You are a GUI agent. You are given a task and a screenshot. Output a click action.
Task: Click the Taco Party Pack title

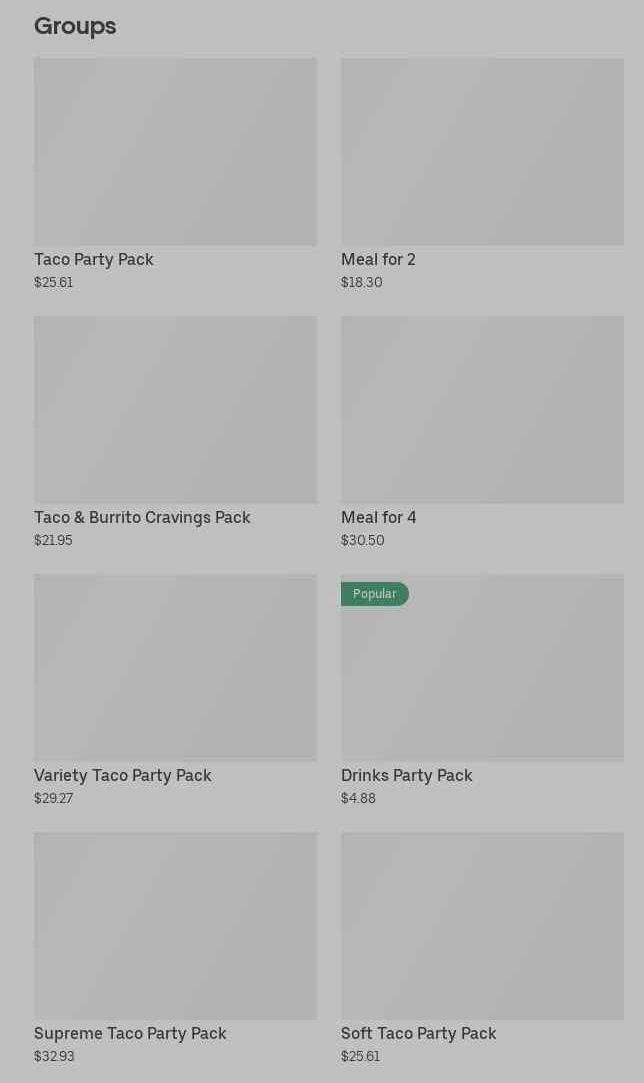(94, 260)
